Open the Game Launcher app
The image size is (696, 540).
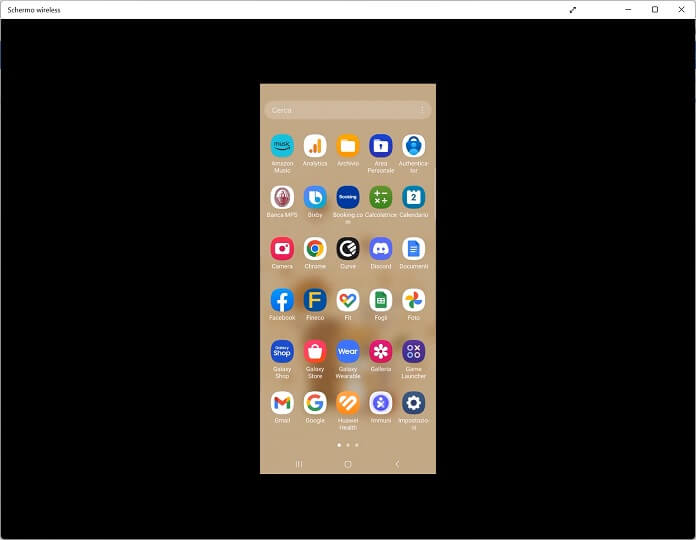click(414, 351)
